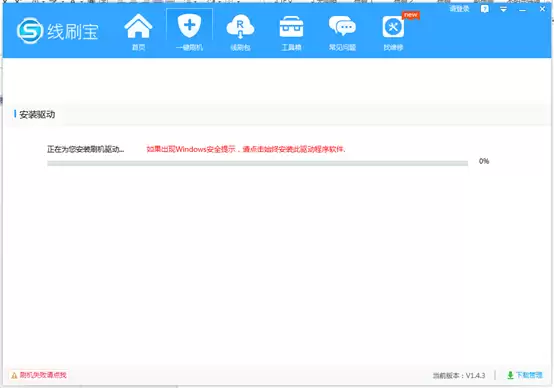Screen dimensions: 554x388
Task: Close the 线刷宝 window
Action: 542,9
